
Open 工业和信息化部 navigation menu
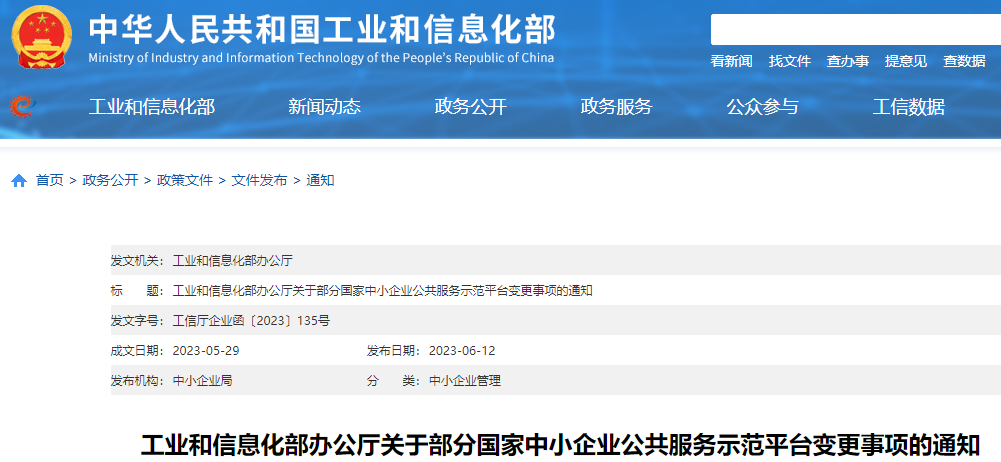click(x=152, y=107)
